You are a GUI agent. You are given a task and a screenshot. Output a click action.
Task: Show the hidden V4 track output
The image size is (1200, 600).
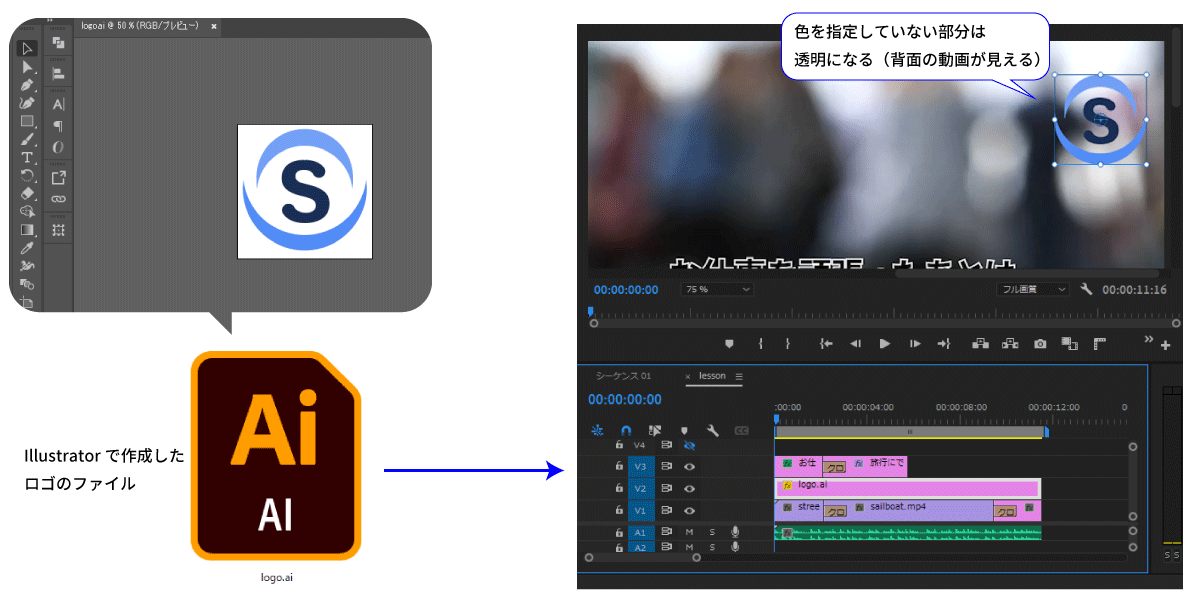689,445
